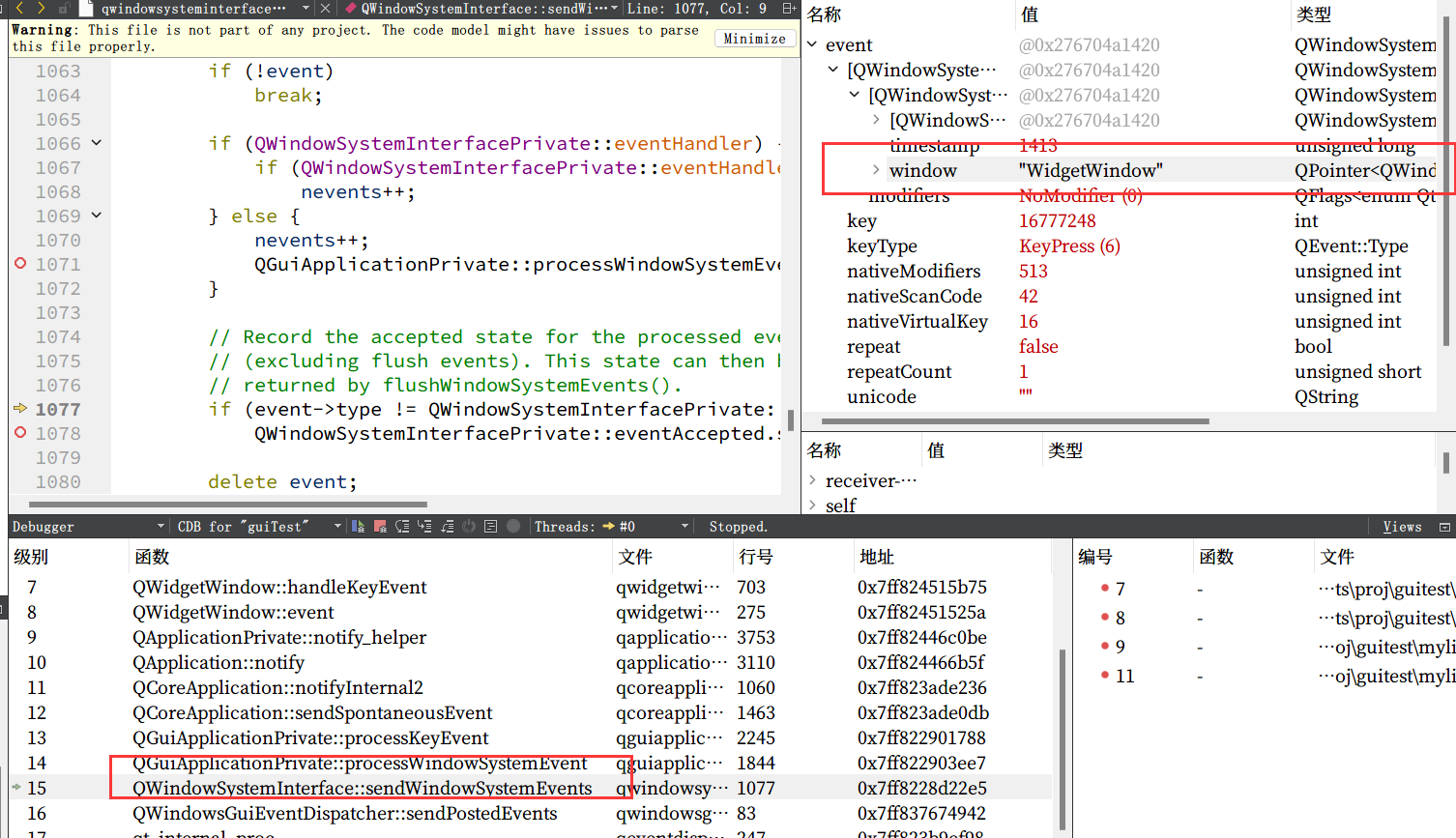This screenshot has width=1456, height=838.
Task: Click the round record icon in debugger toolbar
Action: click(513, 526)
